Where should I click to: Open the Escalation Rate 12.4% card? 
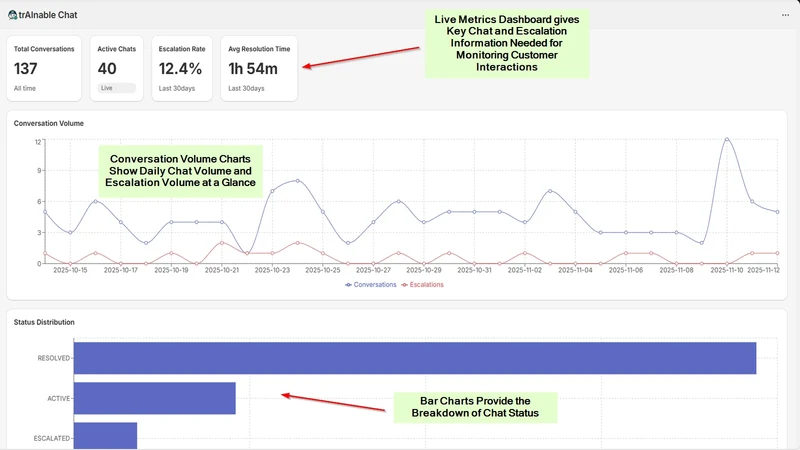pos(182,68)
